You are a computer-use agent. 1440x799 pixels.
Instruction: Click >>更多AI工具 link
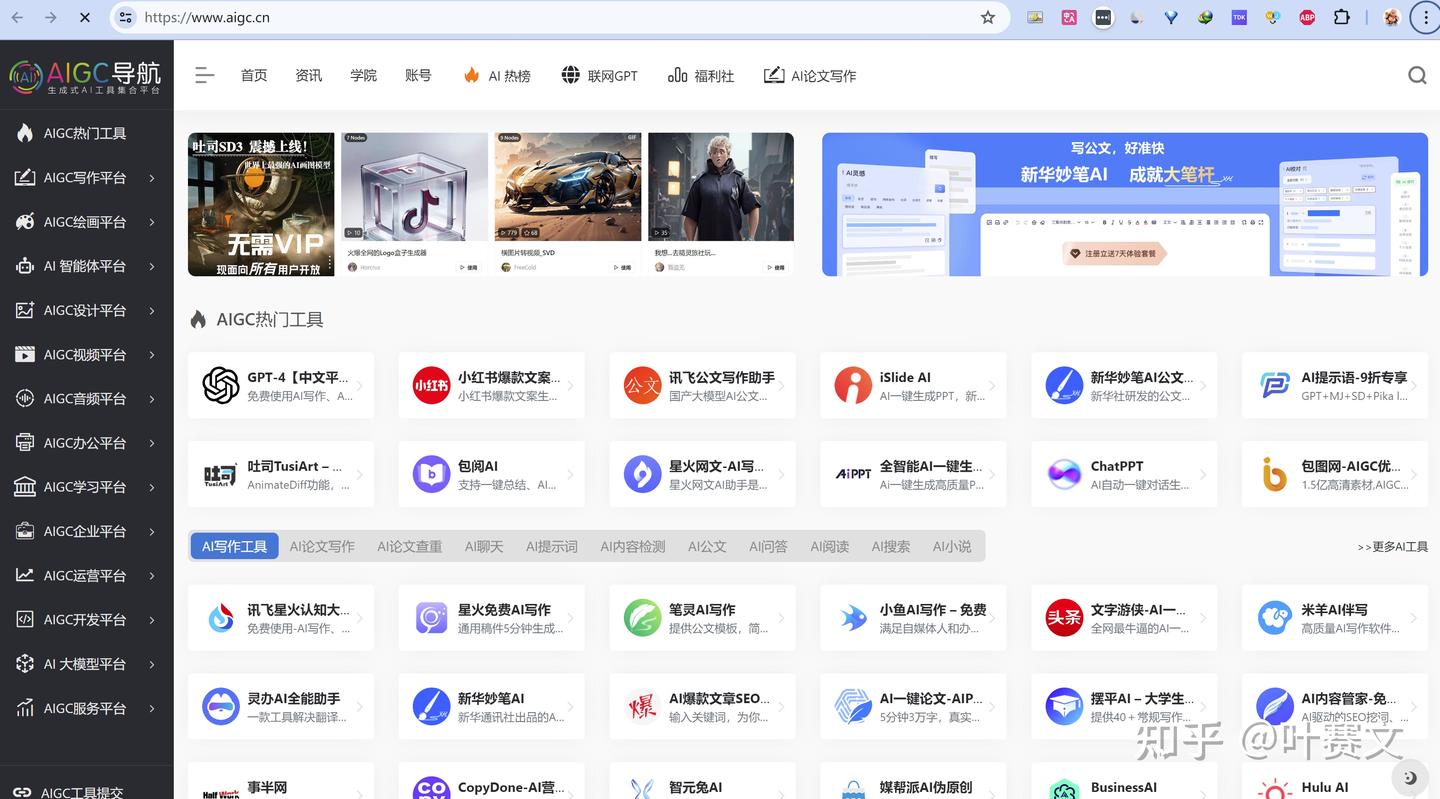point(1393,547)
